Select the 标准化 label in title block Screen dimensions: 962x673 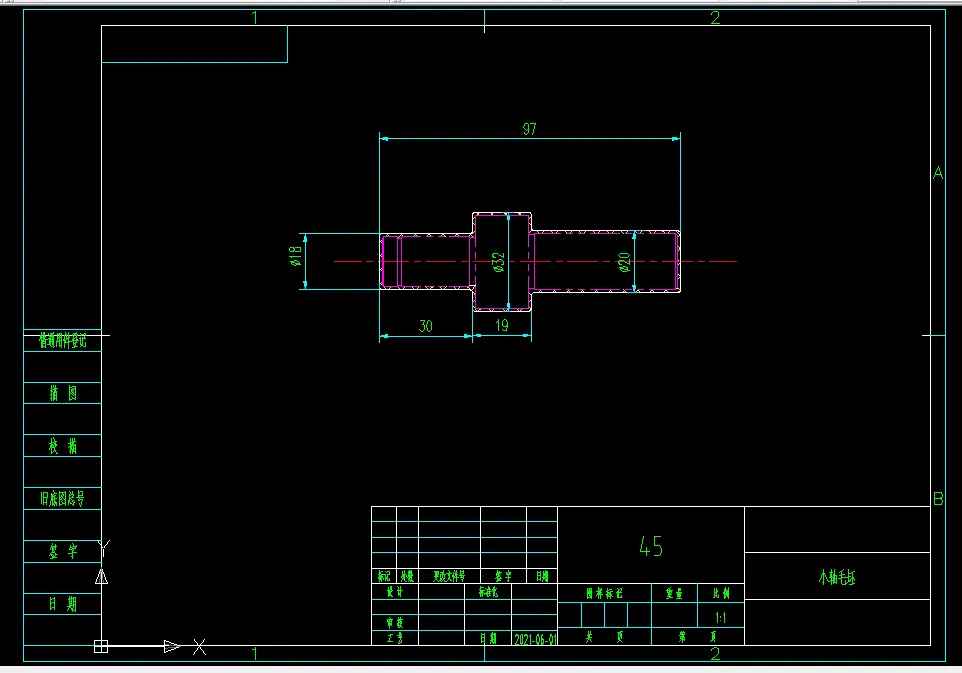[488, 592]
